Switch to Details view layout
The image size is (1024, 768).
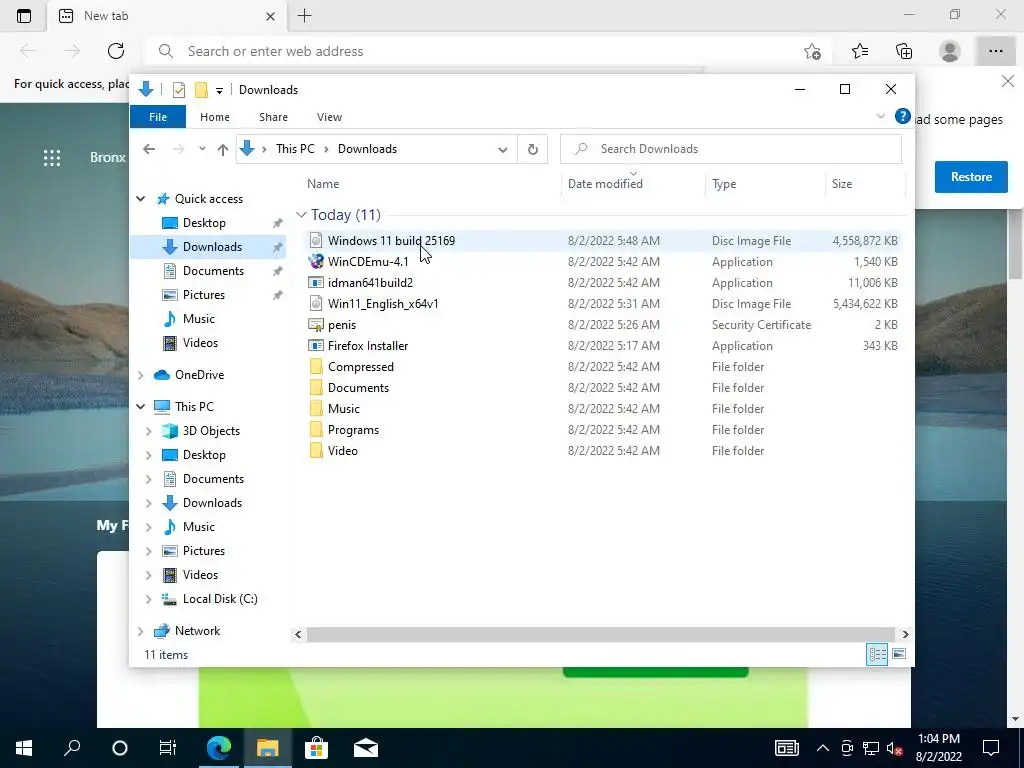tap(876, 654)
